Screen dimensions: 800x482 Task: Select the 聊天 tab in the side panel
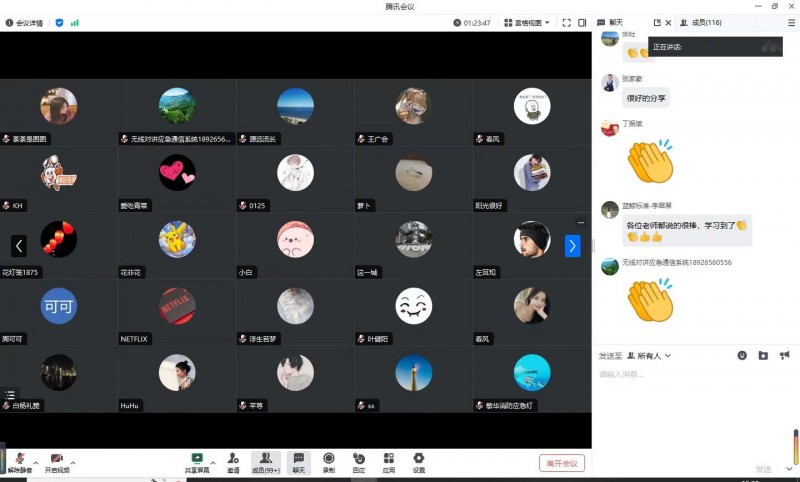(611, 22)
